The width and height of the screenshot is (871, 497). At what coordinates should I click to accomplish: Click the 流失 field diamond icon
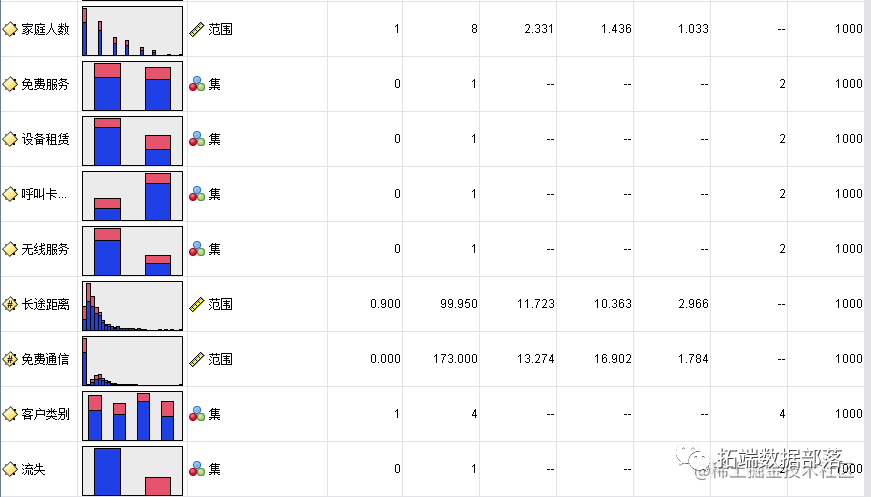pyautogui.click(x=10, y=469)
